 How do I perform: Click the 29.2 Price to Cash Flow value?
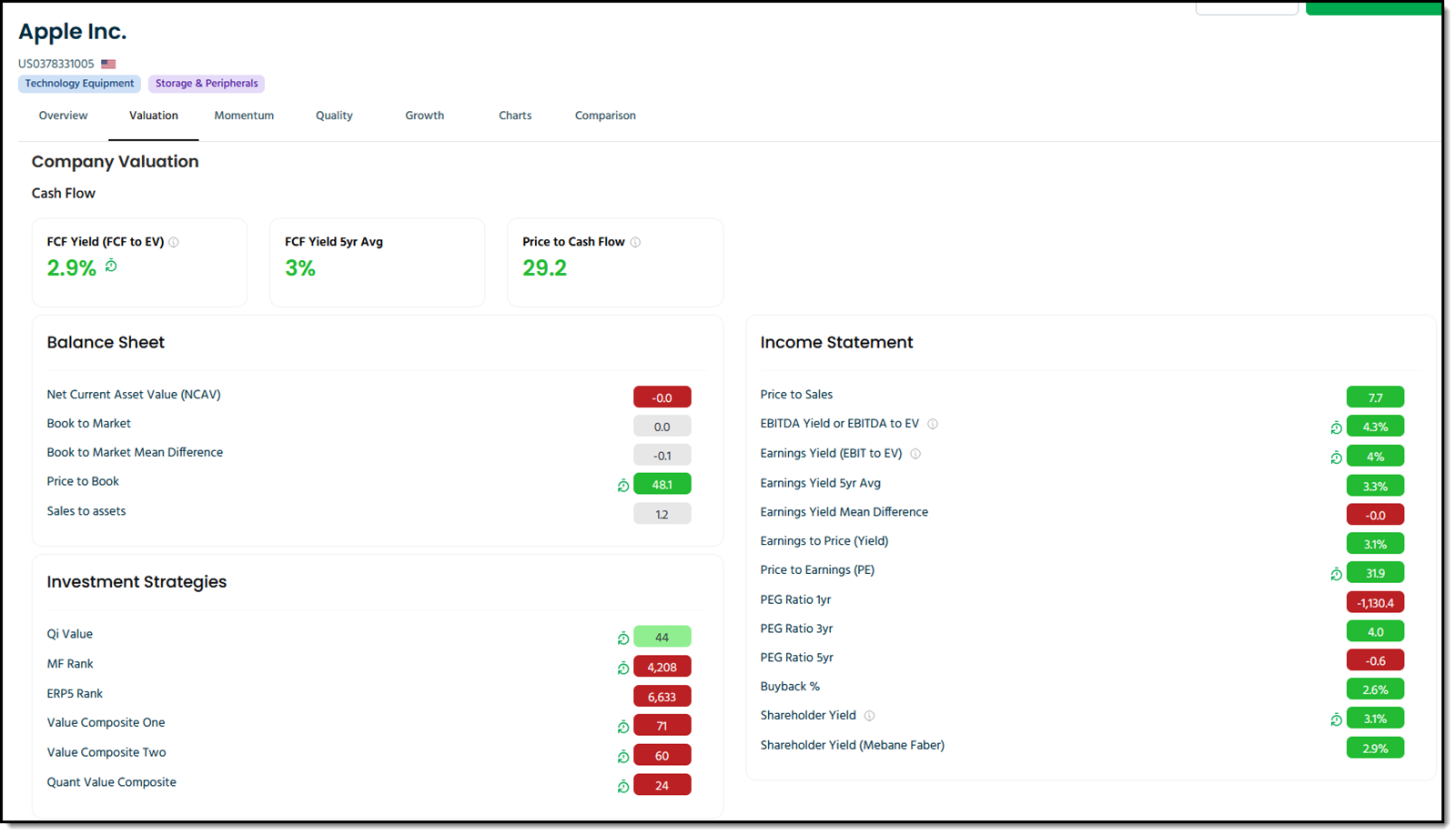pos(544,268)
